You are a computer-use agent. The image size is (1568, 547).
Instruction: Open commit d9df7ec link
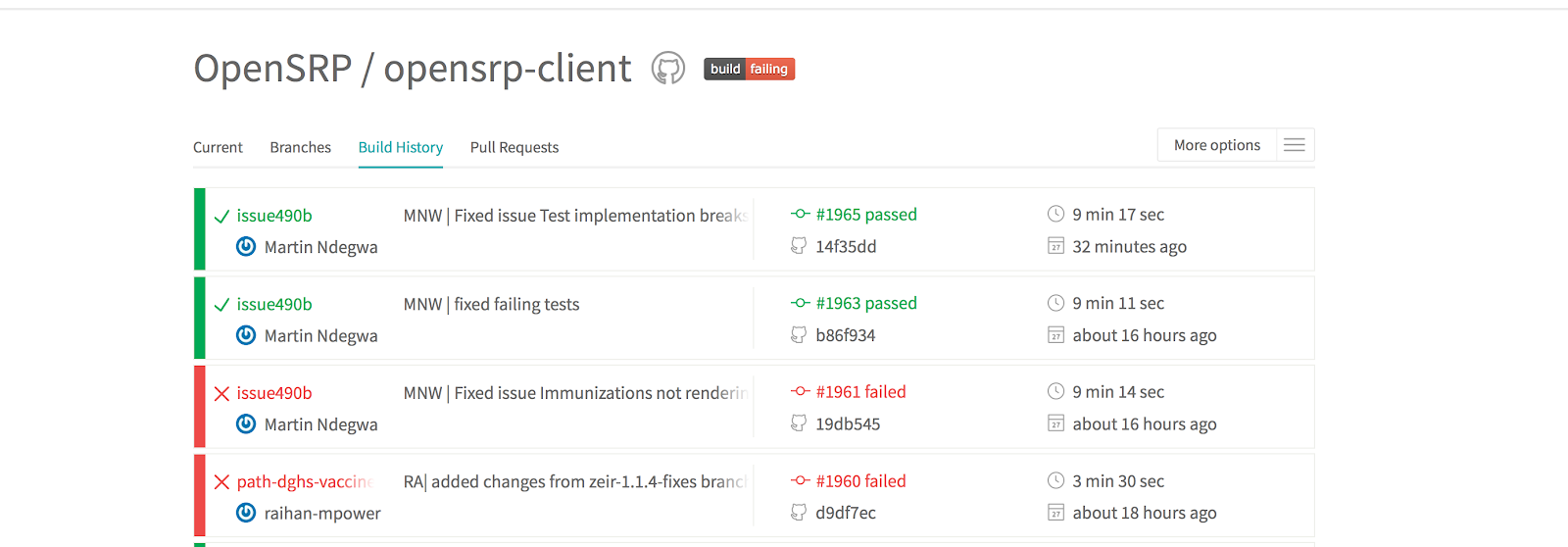point(846,513)
